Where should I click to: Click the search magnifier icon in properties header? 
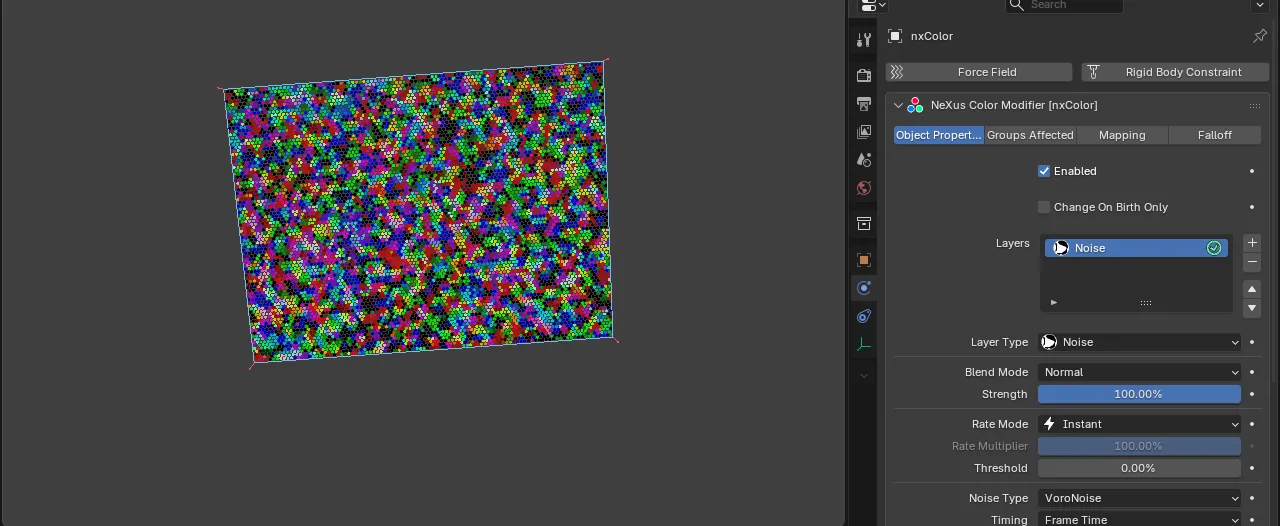[1018, 5]
